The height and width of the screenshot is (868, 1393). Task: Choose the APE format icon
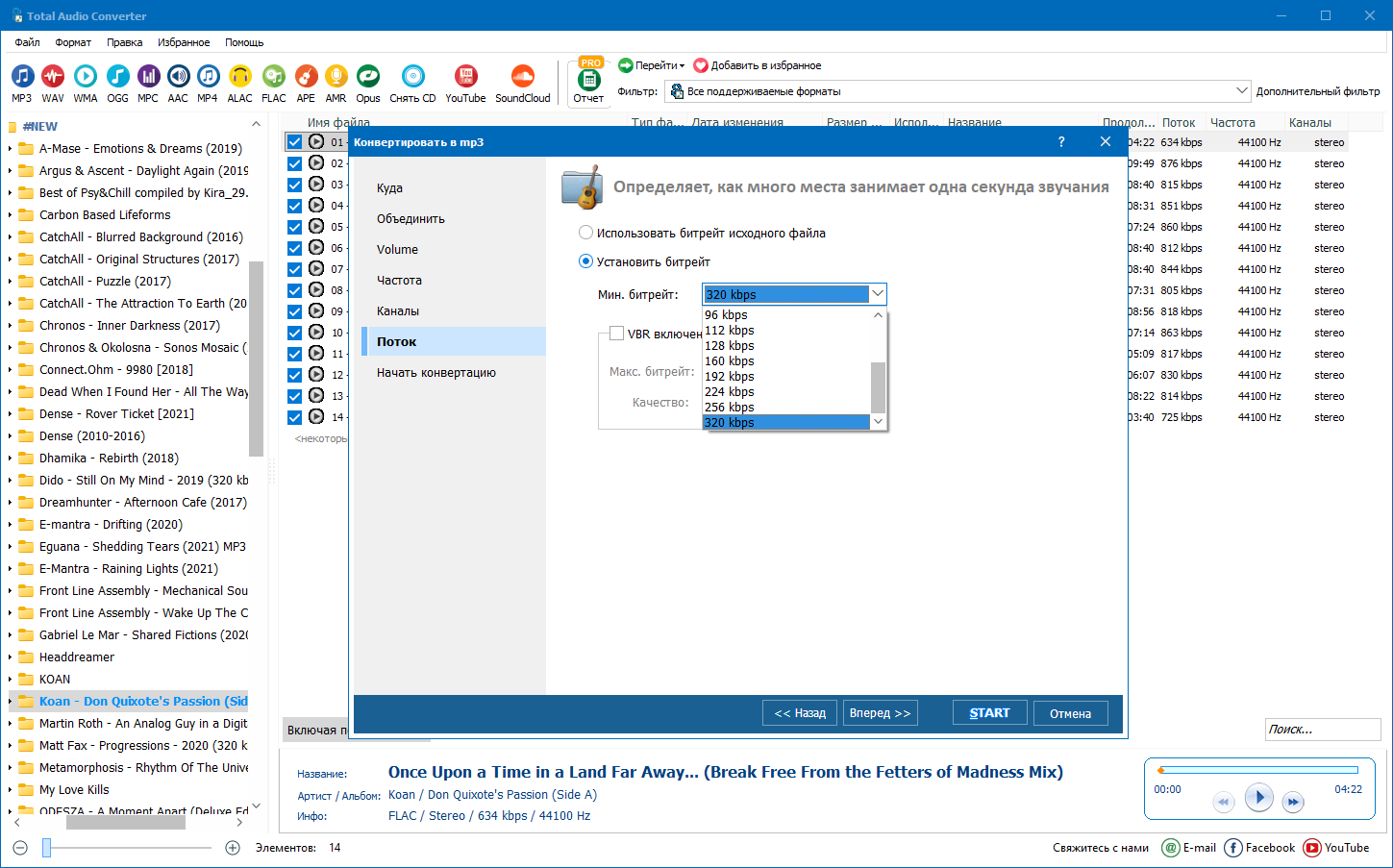(306, 84)
